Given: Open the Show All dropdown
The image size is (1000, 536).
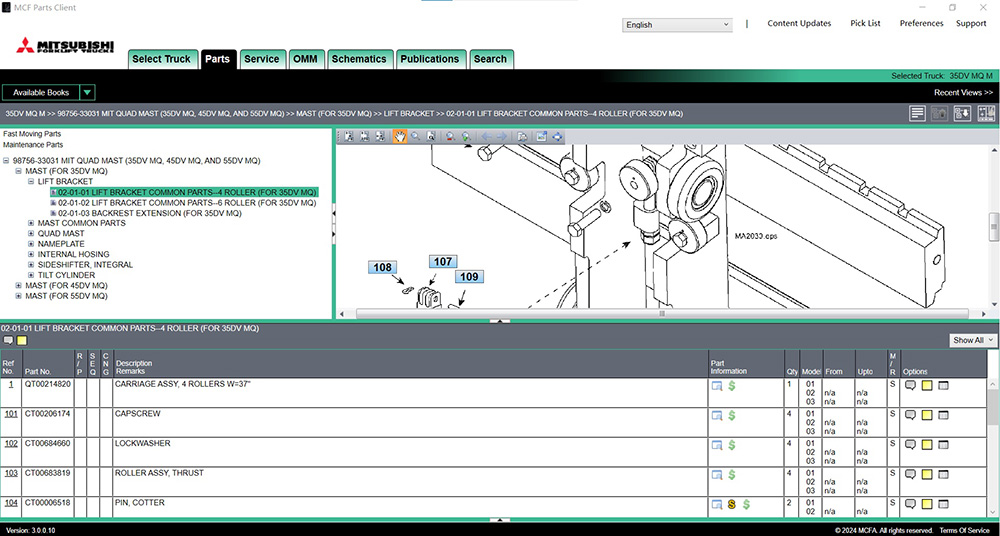Looking at the screenshot, I should 973,340.
